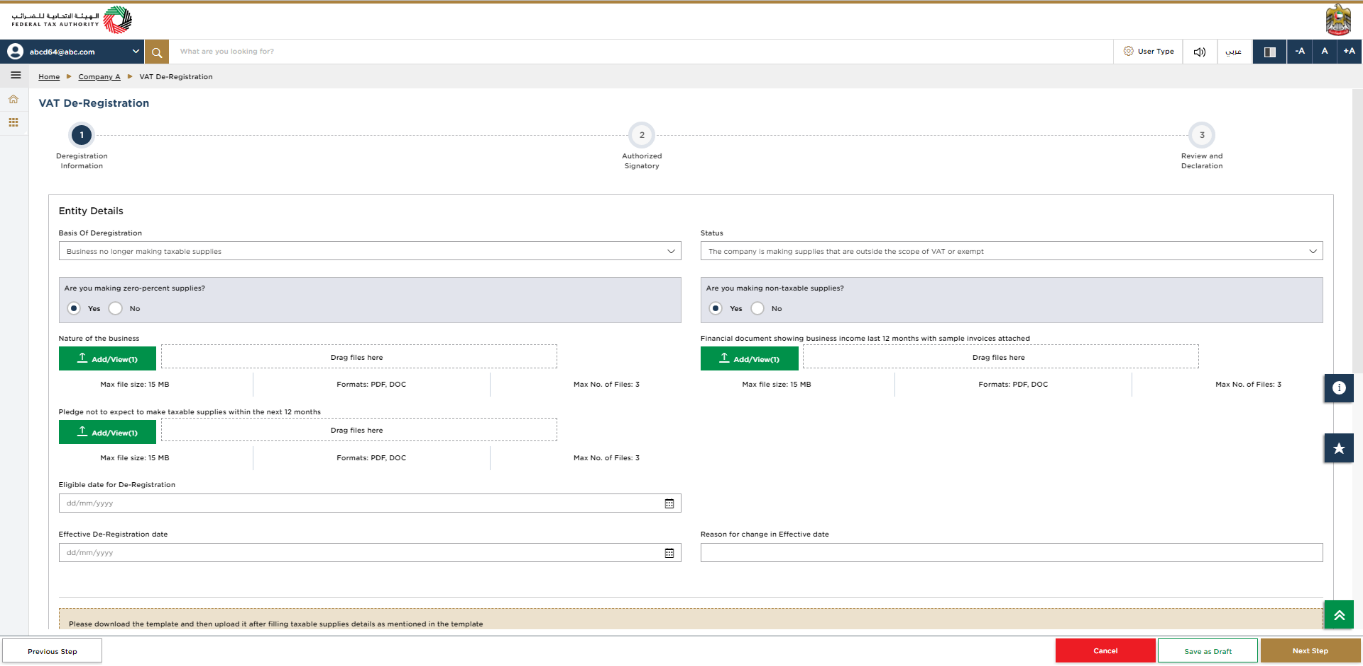Click the green scroll-to-top button
This screenshot has height=666, width=1363.
pos(1339,614)
